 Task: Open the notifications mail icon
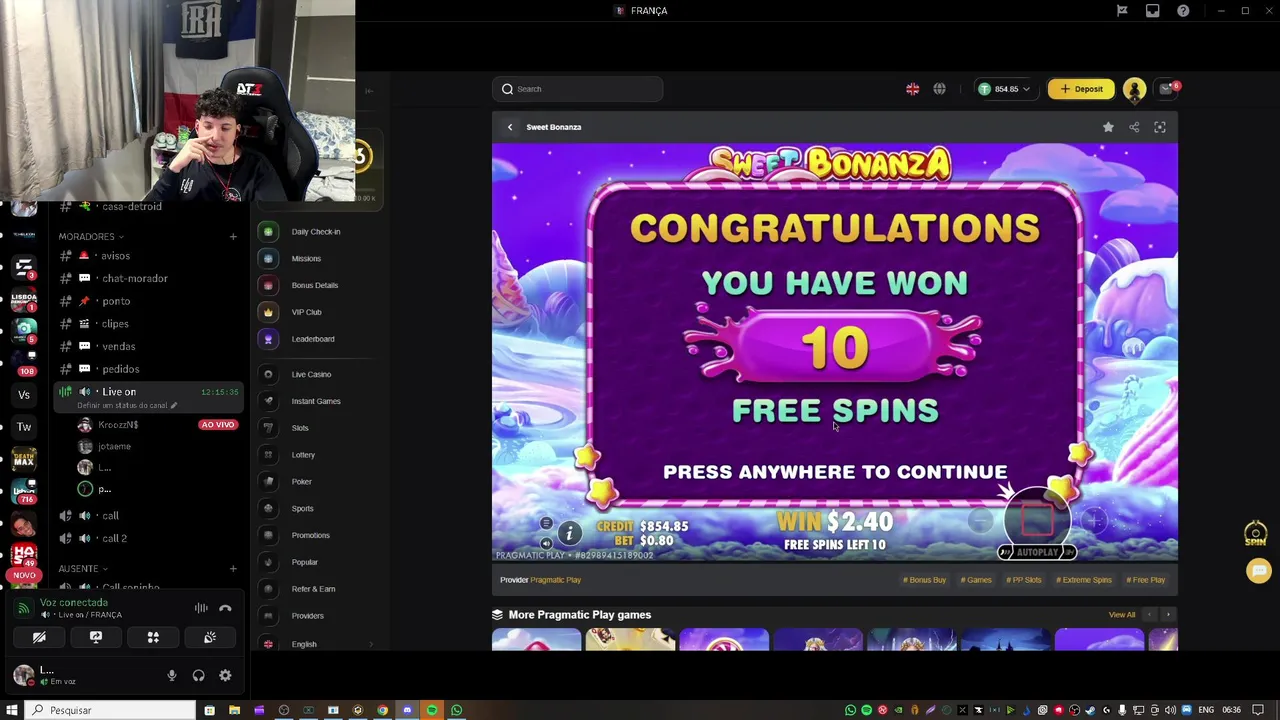click(x=1166, y=89)
